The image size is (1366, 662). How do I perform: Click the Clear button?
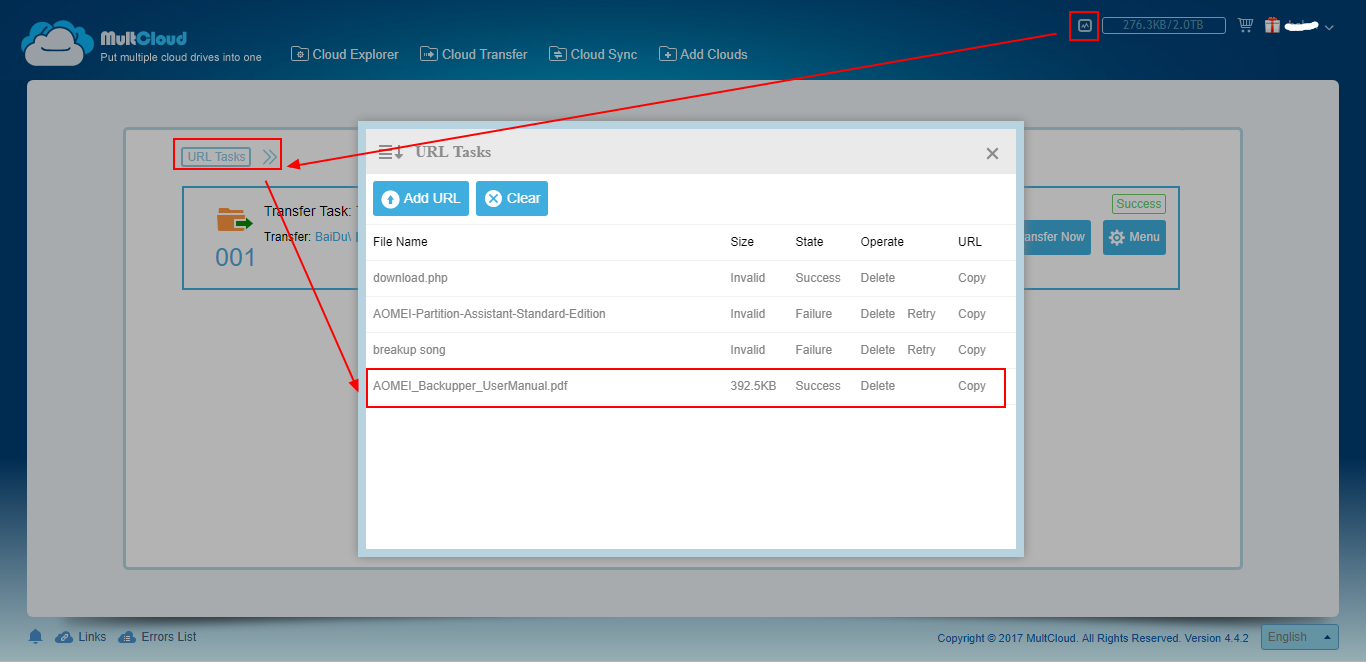pyautogui.click(x=512, y=198)
